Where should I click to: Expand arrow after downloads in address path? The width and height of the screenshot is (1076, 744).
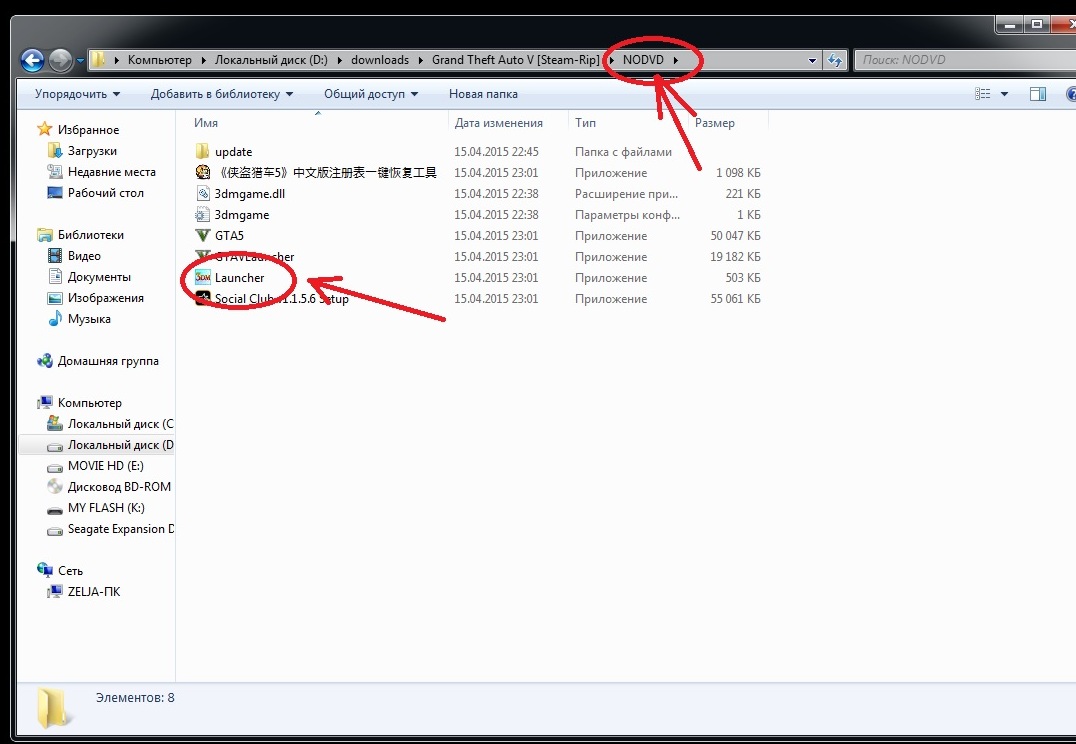point(421,60)
